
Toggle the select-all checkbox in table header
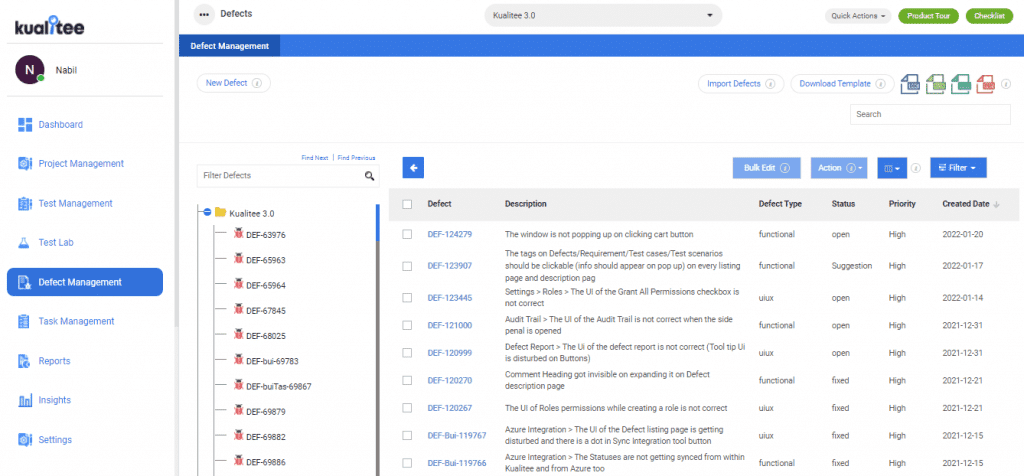(x=408, y=204)
